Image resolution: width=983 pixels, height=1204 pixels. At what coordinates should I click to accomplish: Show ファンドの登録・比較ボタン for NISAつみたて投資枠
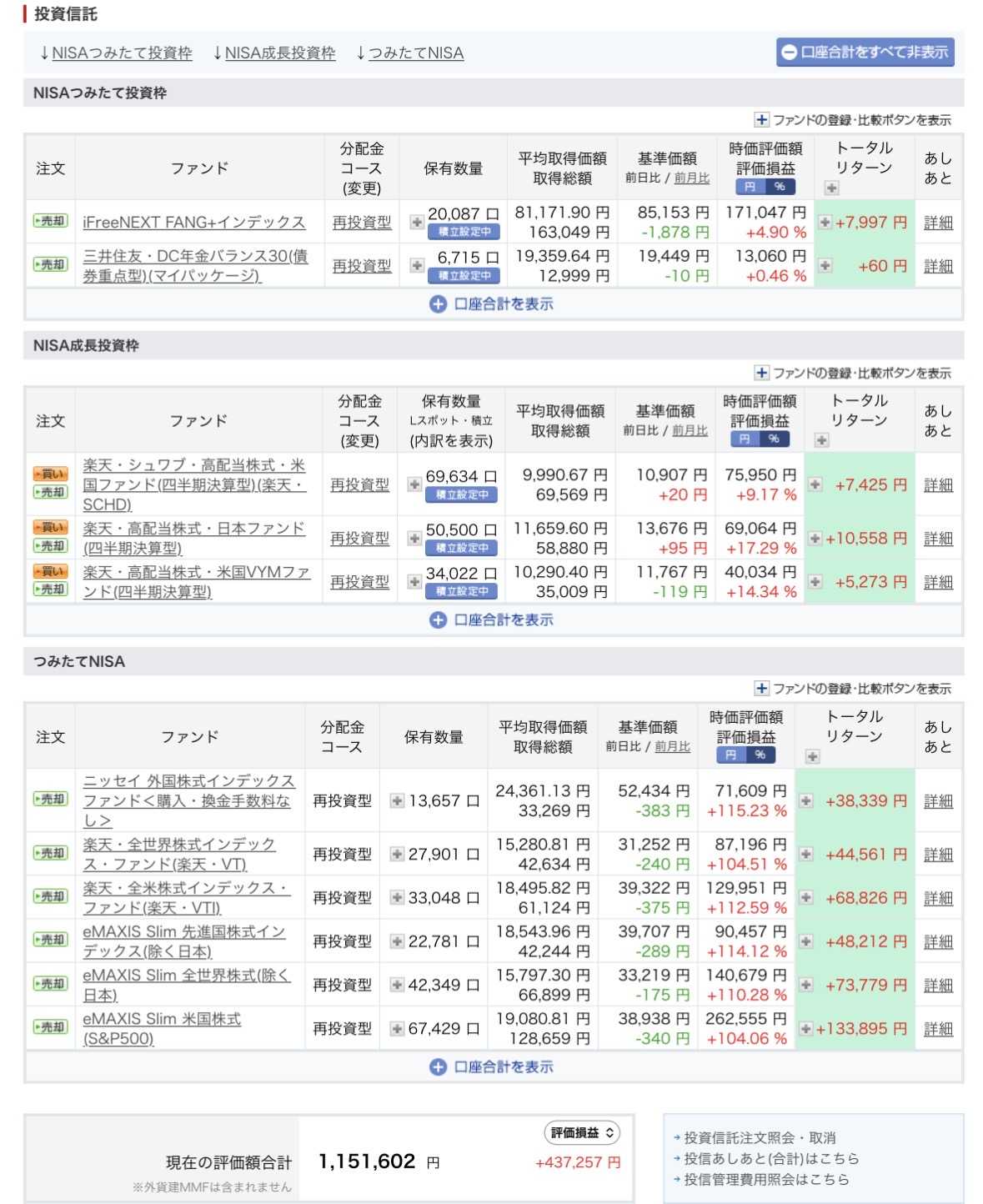point(852,120)
